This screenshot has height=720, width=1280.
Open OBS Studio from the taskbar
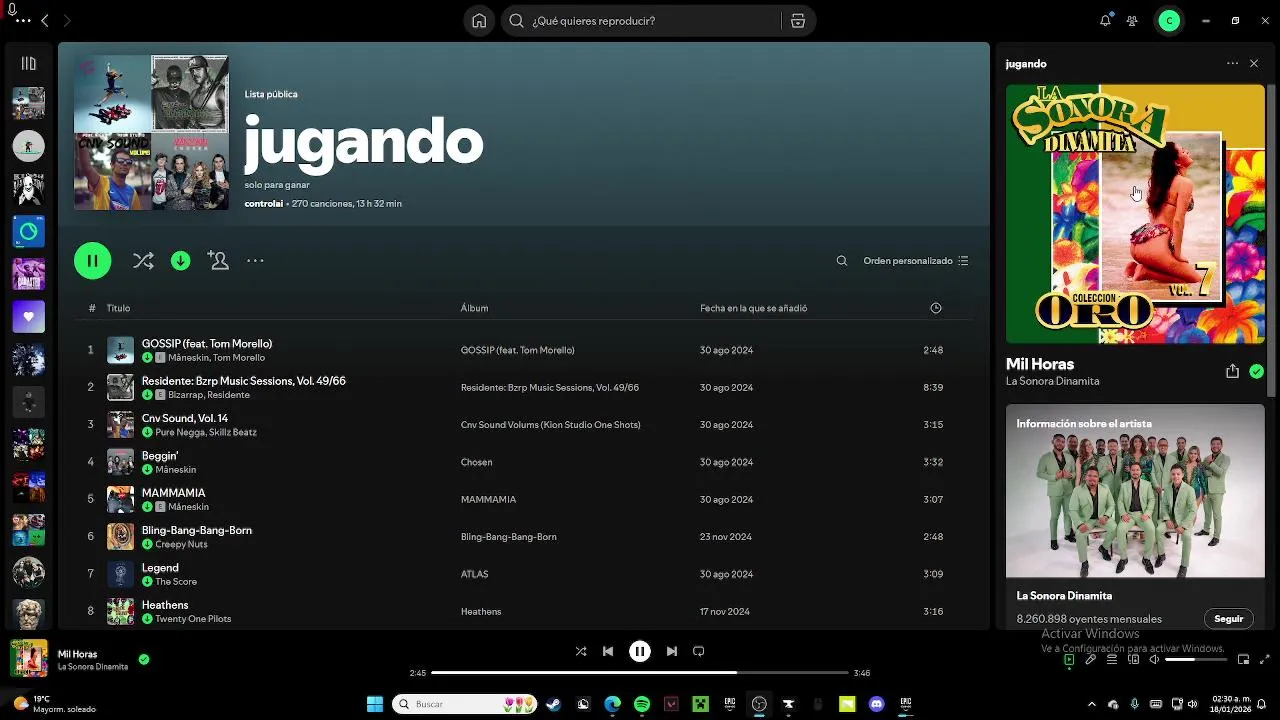[x=759, y=704]
